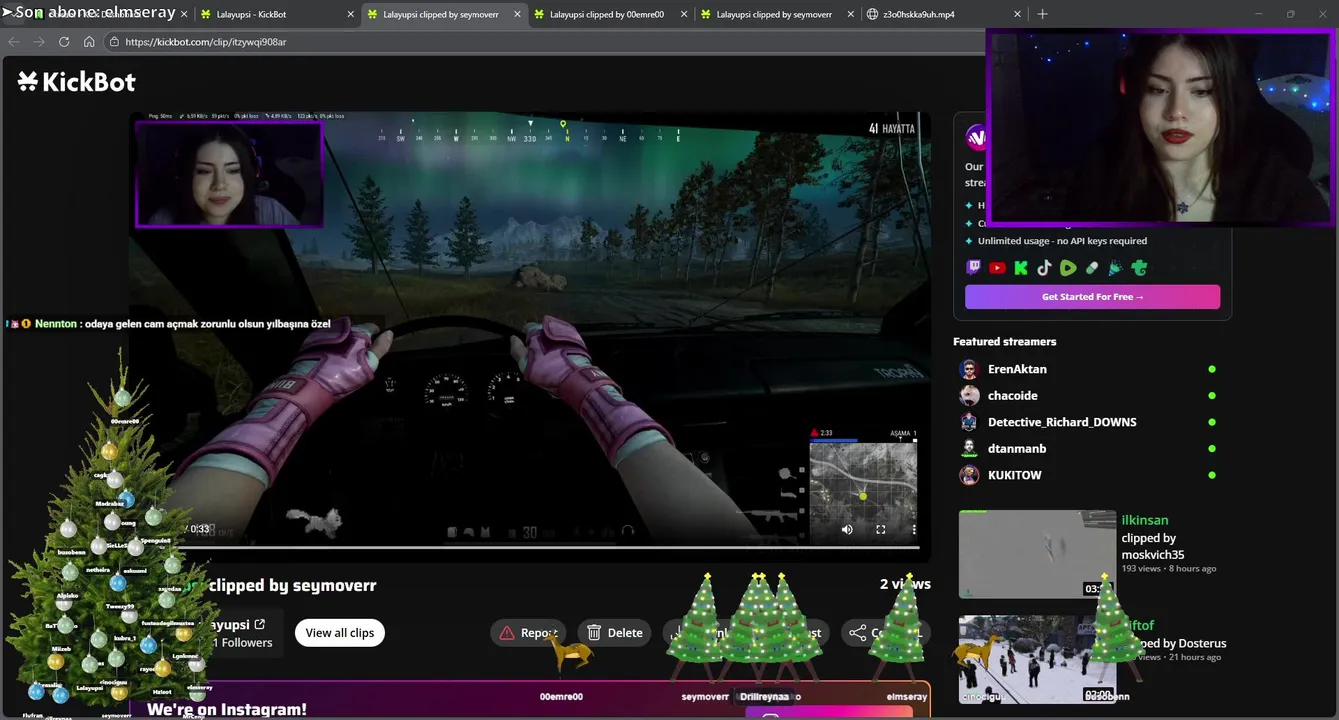
Task: Open the dtanmanb streamer link
Action: click(1017, 448)
